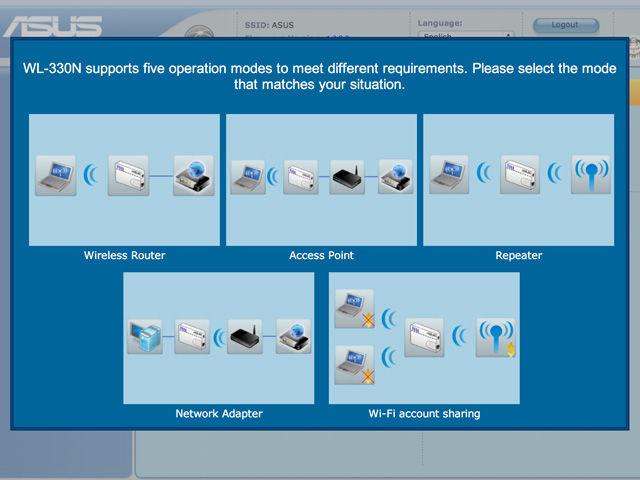Click WL-330N device icon in Access Point diagram
This screenshot has height=480, width=640.
tap(301, 177)
